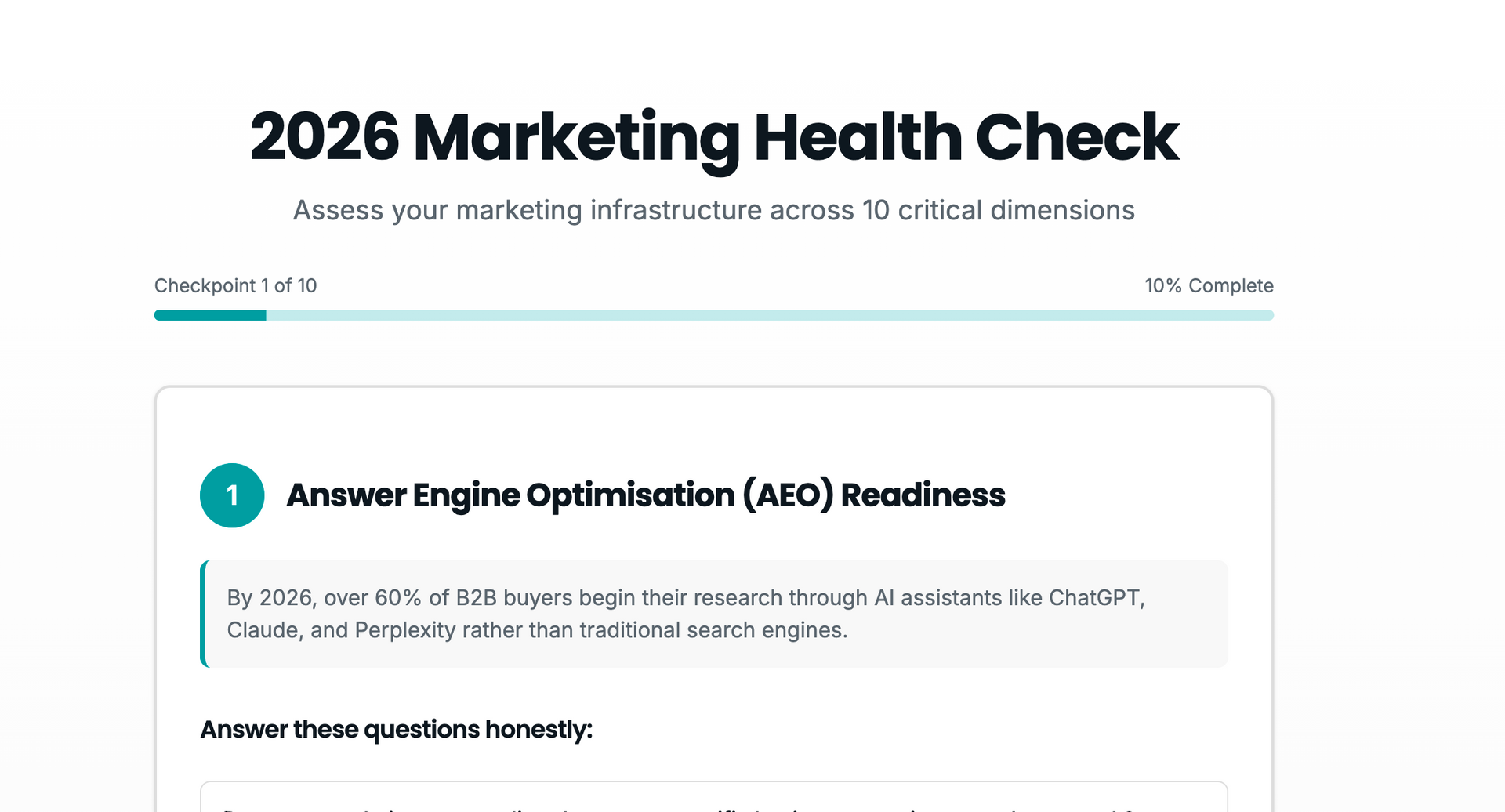Select the AEO Readiness section heading
1505x812 pixels.
coord(647,495)
